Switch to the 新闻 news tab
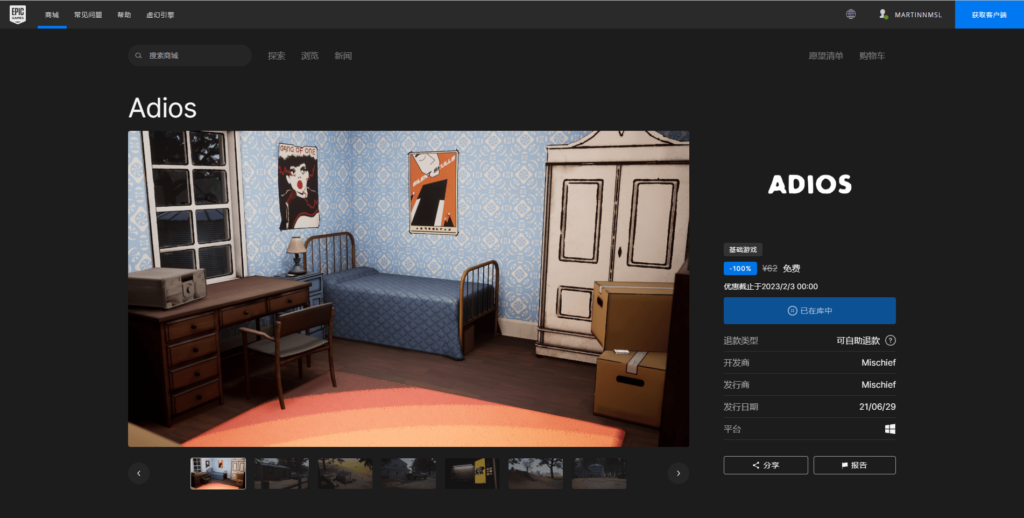Screen dimensions: 1024x518 coord(343,56)
